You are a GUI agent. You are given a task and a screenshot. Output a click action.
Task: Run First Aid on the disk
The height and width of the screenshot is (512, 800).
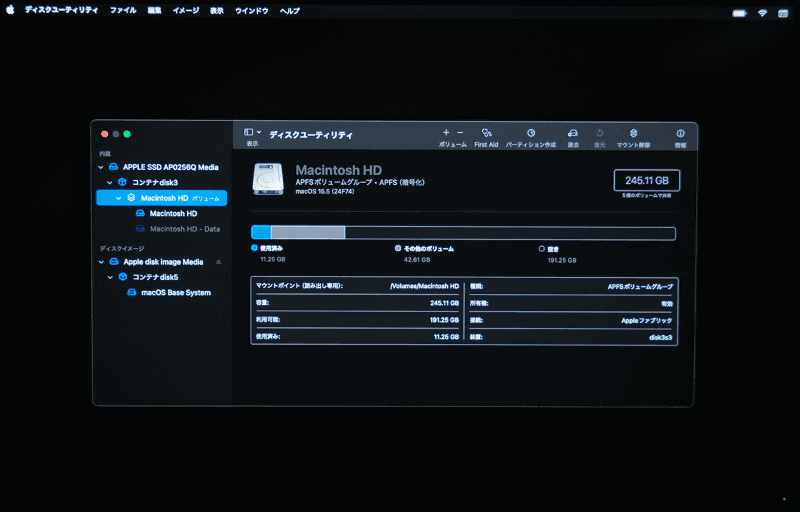[486, 133]
